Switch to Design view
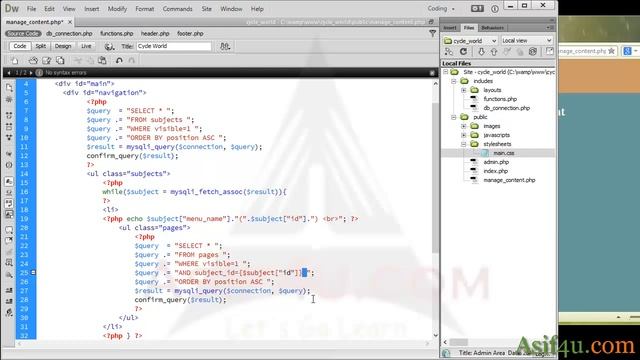This screenshot has width=640, height=360. tap(63, 46)
